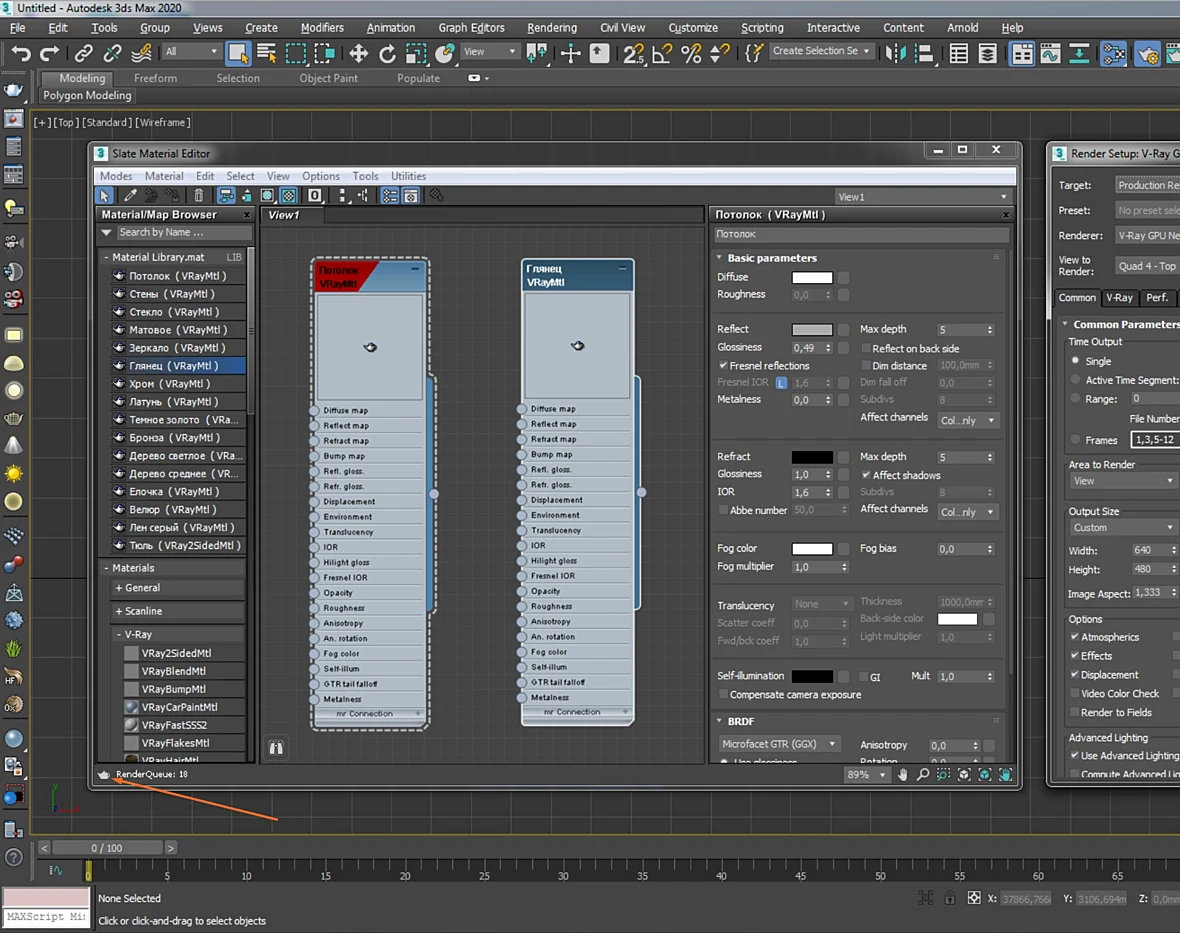Click the Search by Name field
Image resolution: width=1180 pixels, height=933 pixels.
[x=183, y=232]
